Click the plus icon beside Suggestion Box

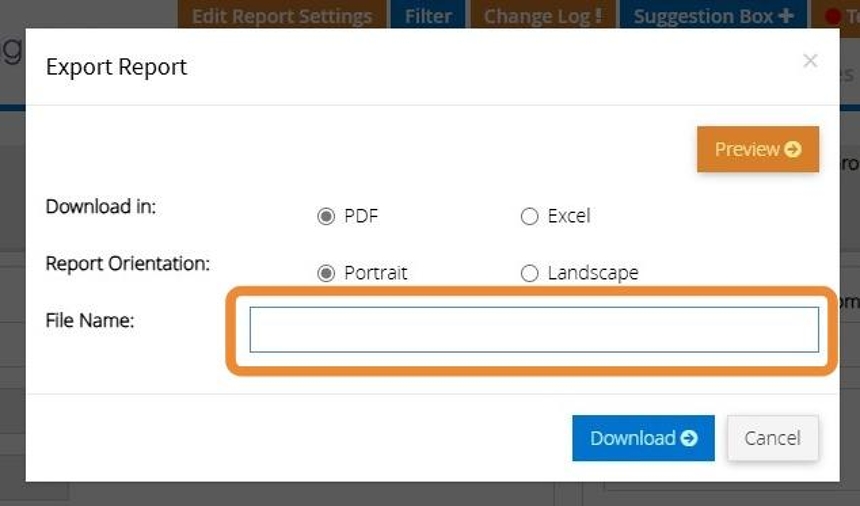click(x=786, y=16)
